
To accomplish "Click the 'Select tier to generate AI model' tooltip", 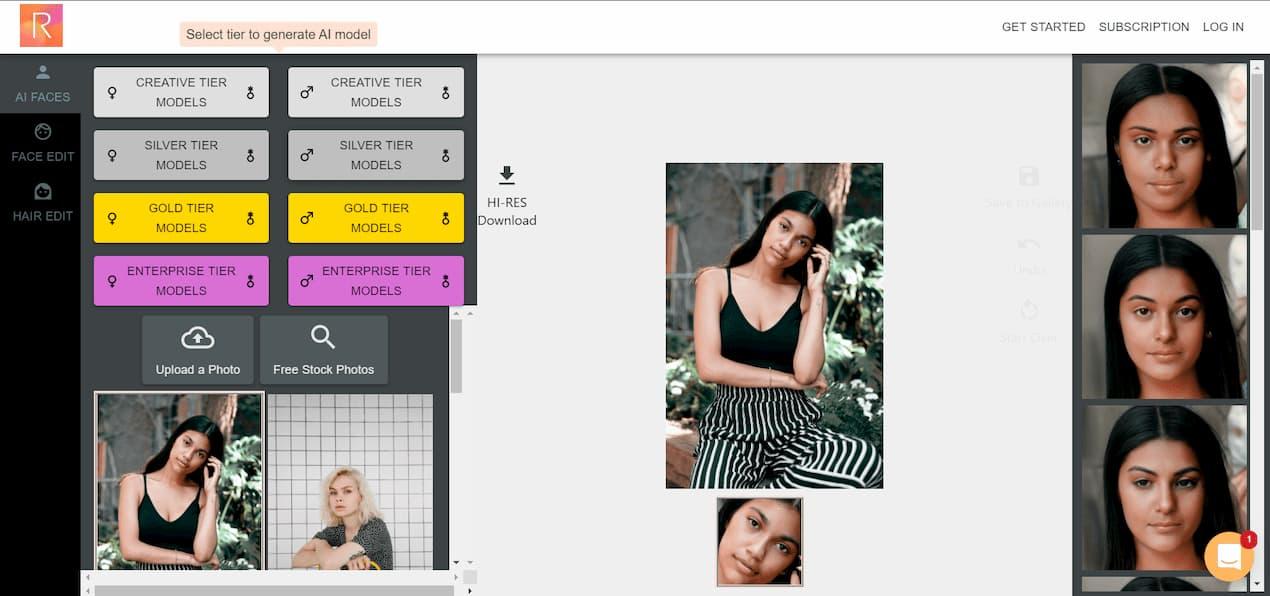I will (279, 34).
